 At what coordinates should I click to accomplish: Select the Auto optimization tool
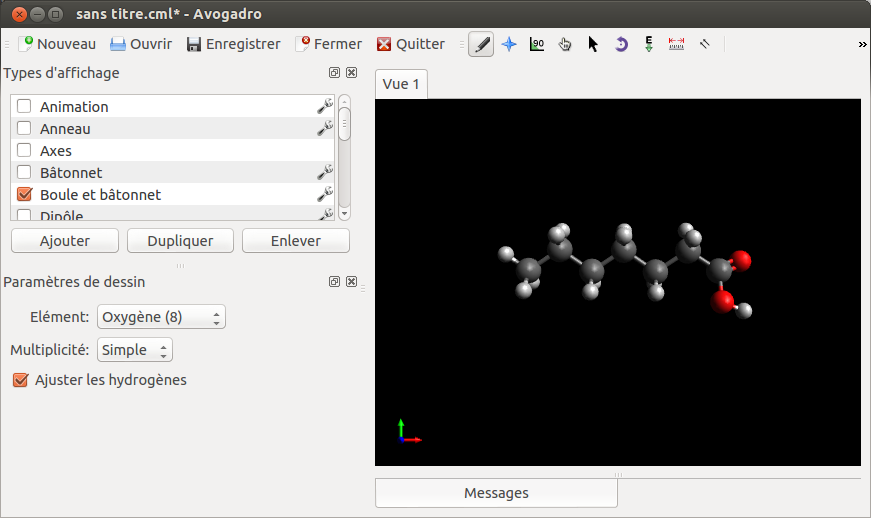tap(648, 44)
